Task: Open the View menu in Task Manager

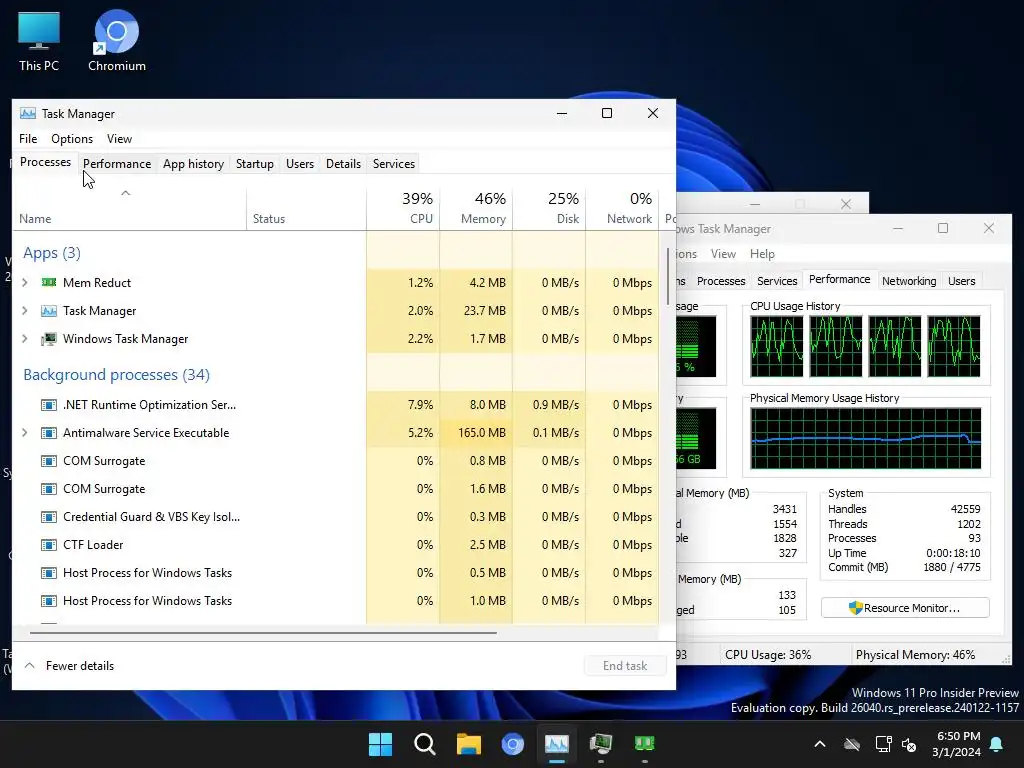Action: (x=120, y=138)
